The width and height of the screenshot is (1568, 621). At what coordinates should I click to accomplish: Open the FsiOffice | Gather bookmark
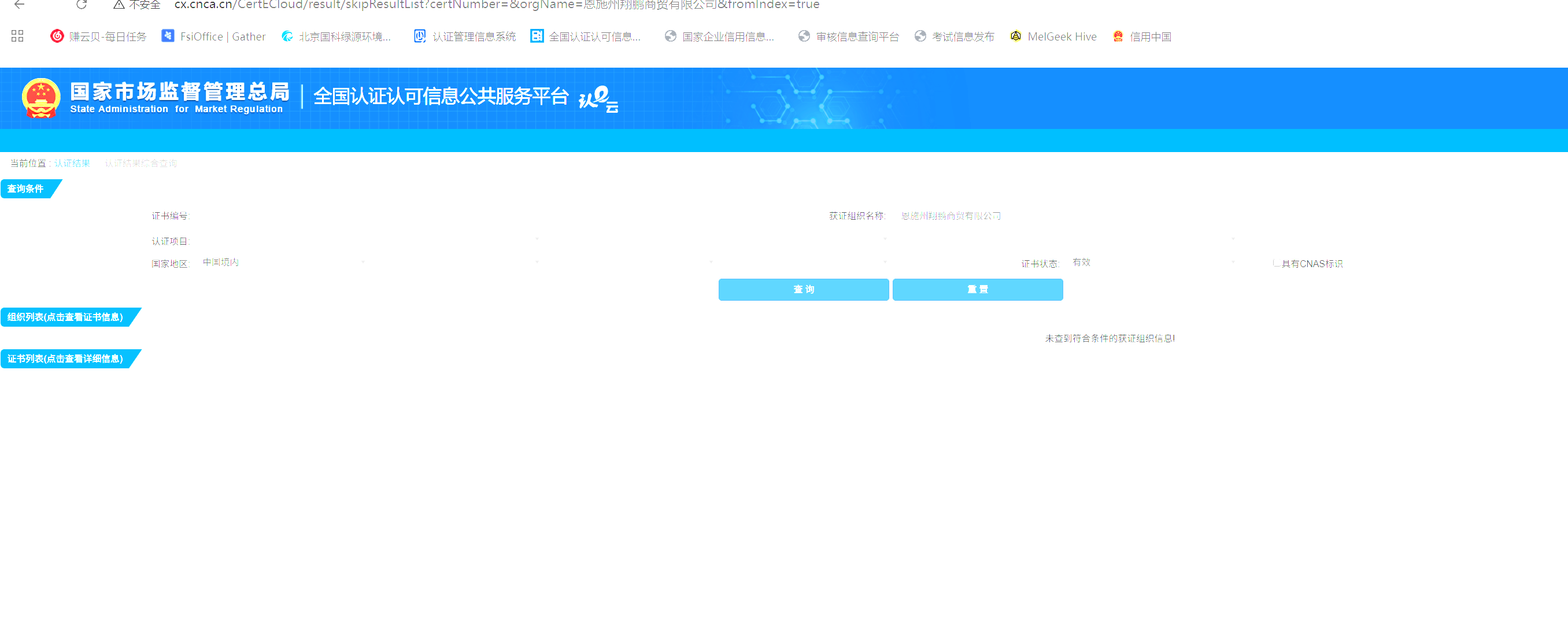coord(214,36)
